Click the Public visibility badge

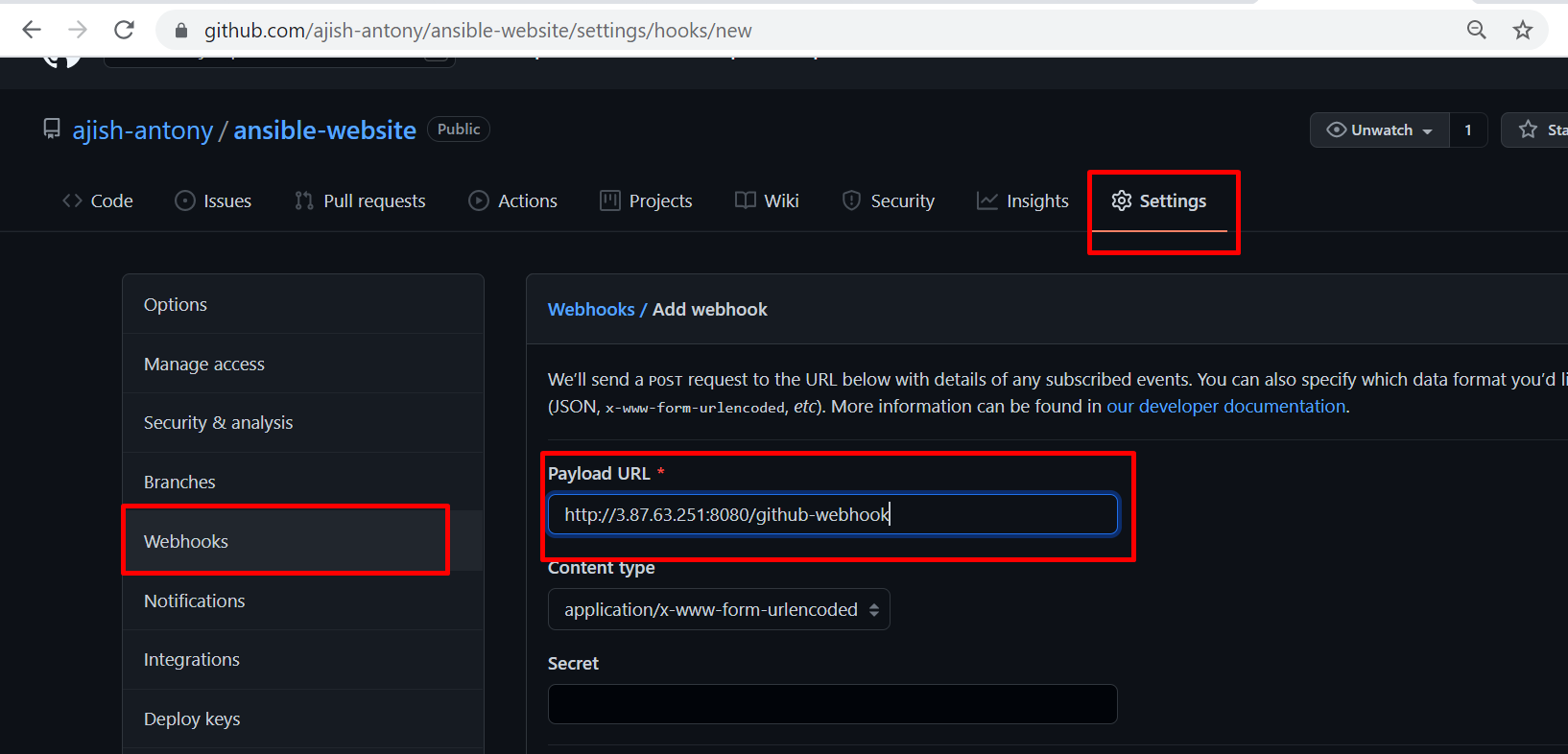(x=459, y=130)
